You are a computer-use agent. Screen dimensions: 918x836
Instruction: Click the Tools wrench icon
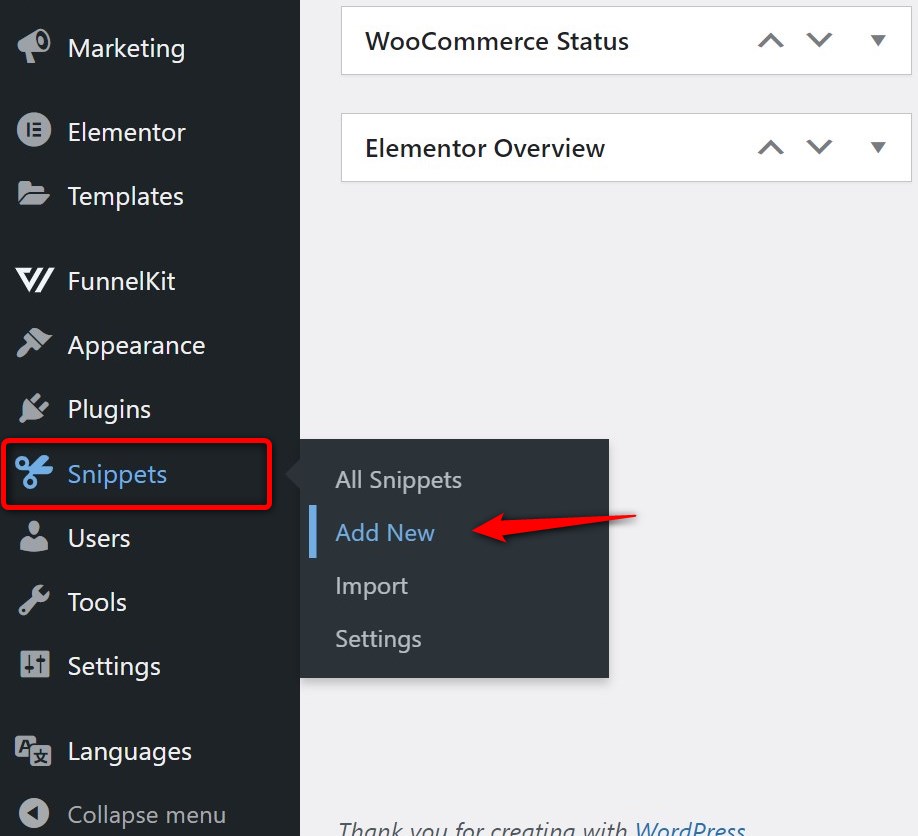pyautogui.click(x=34, y=602)
